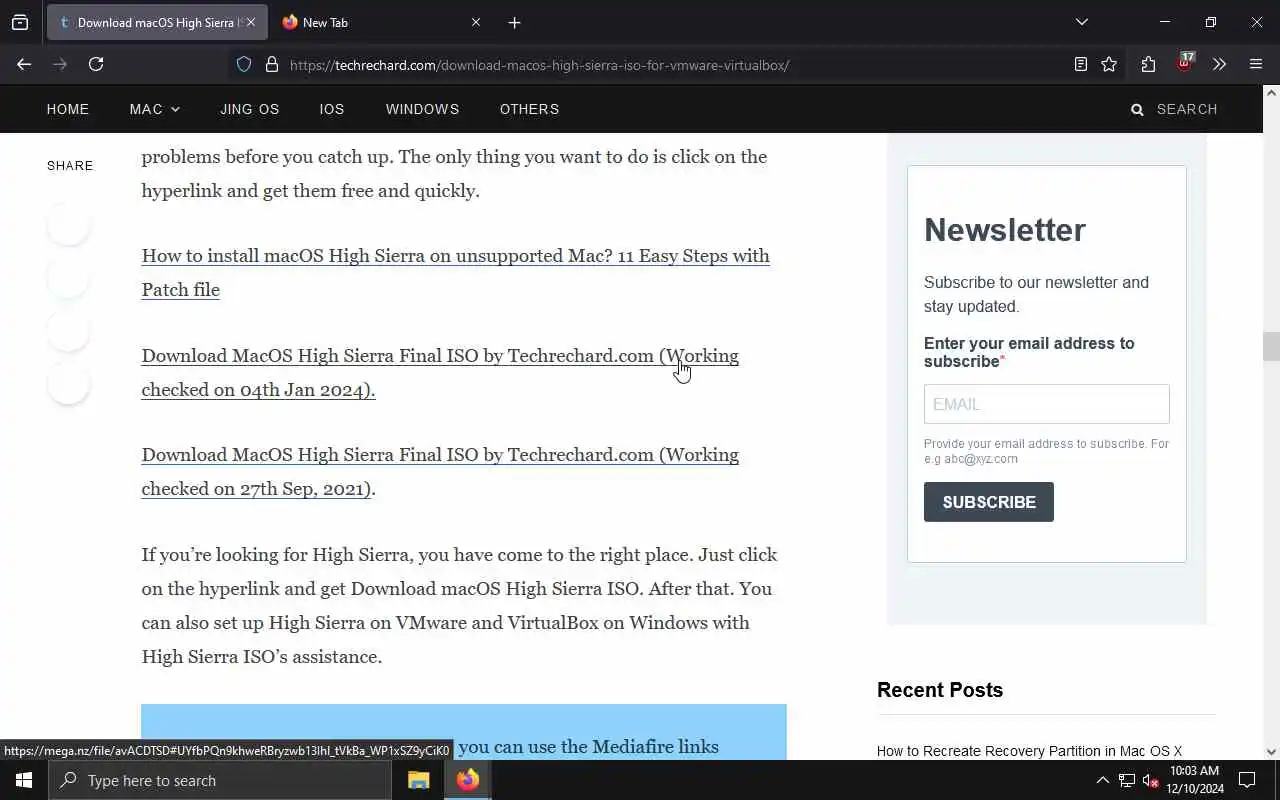Expand the MAC dropdown menu

click(x=154, y=109)
